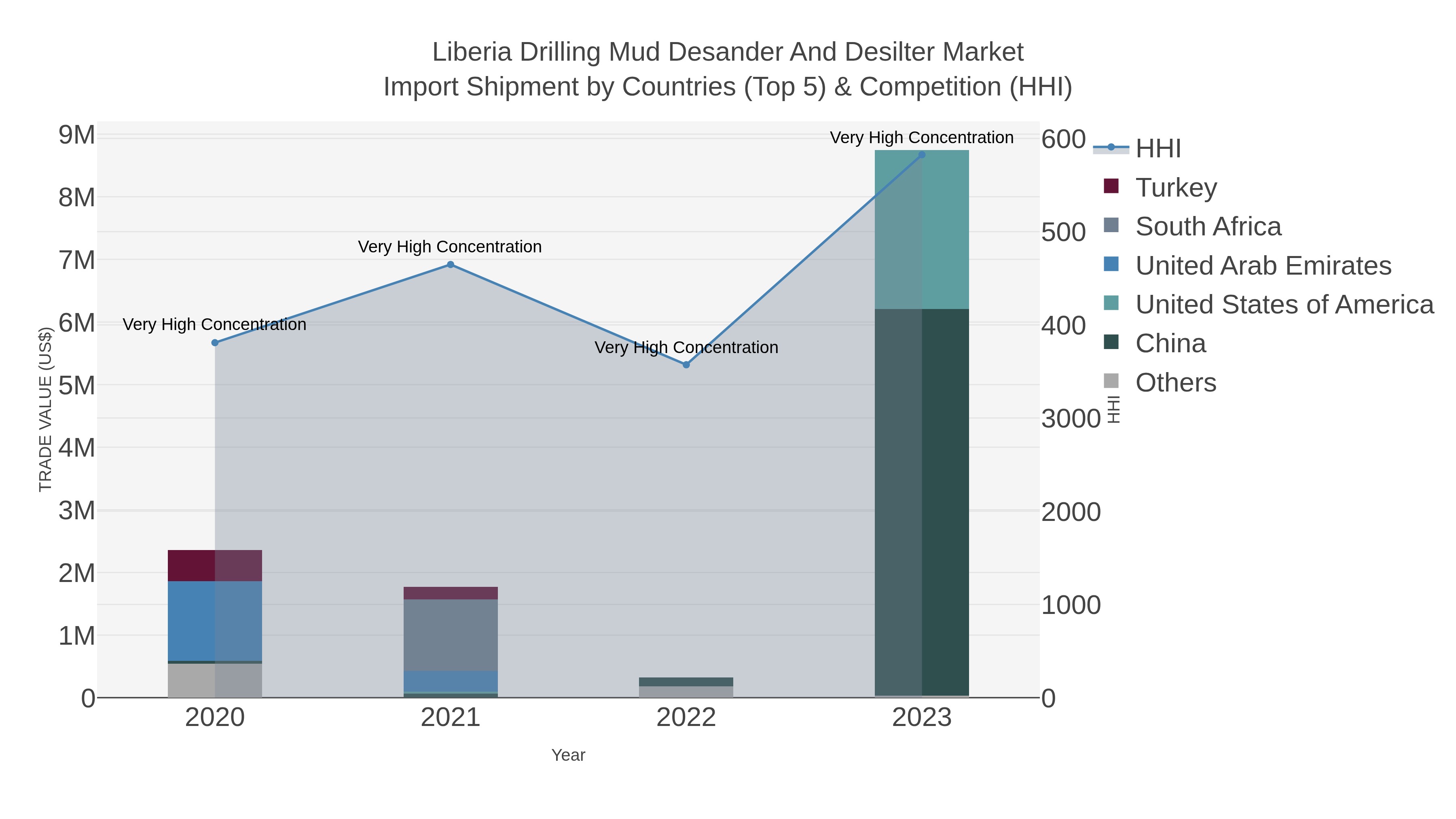The width and height of the screenshot is (1456, 819).
Task: Click the South Africa slate grey swatch
Action: point(1111,225)
